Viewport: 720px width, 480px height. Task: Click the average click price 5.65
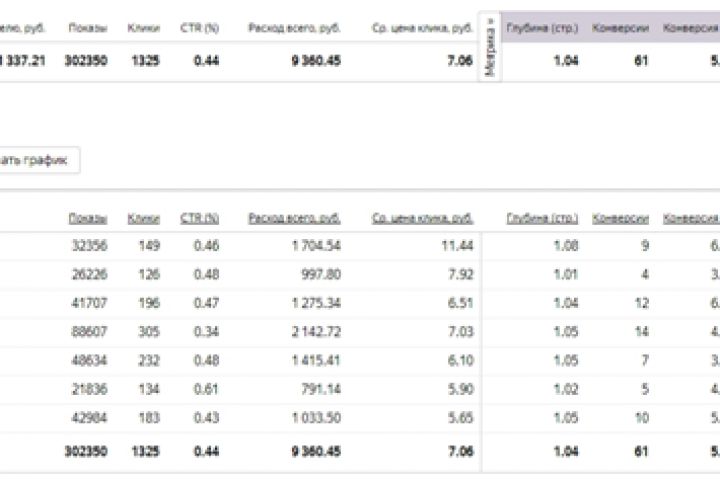461,418
